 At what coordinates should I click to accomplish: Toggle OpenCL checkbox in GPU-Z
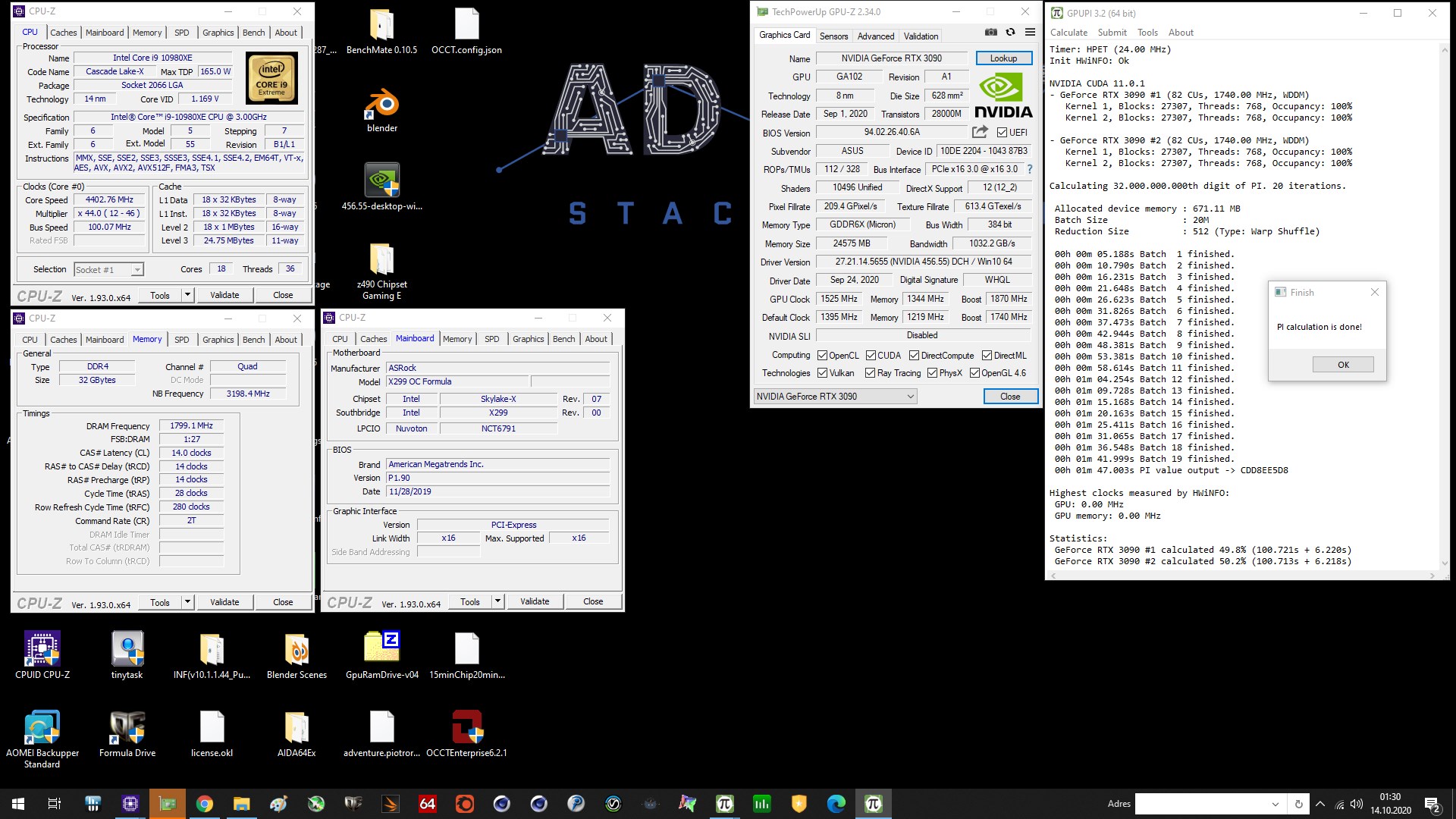click(822, 355)
